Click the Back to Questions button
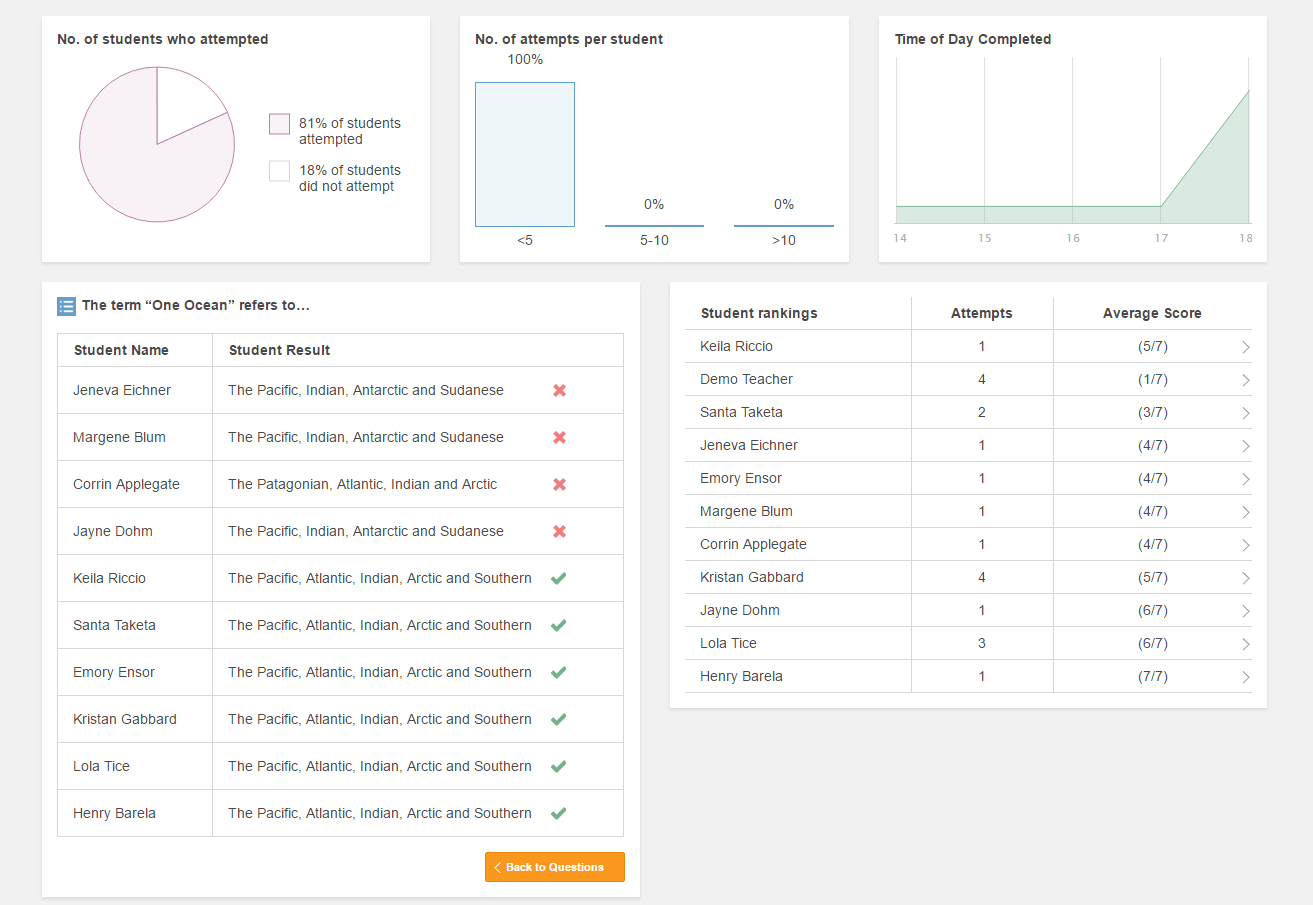1313x905 pixels. (x=554, y=866)
